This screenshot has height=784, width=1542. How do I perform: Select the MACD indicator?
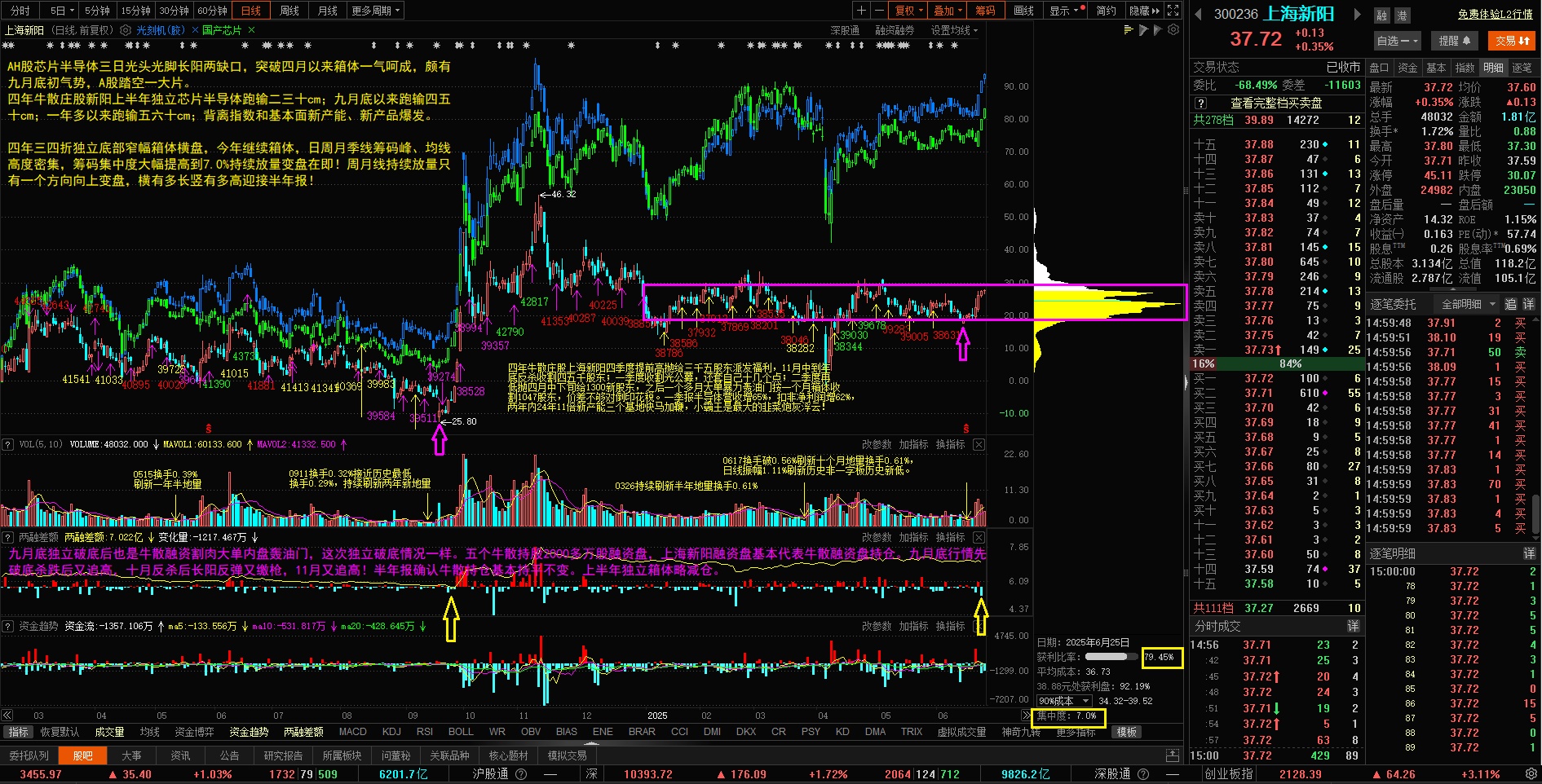[352, 732]
